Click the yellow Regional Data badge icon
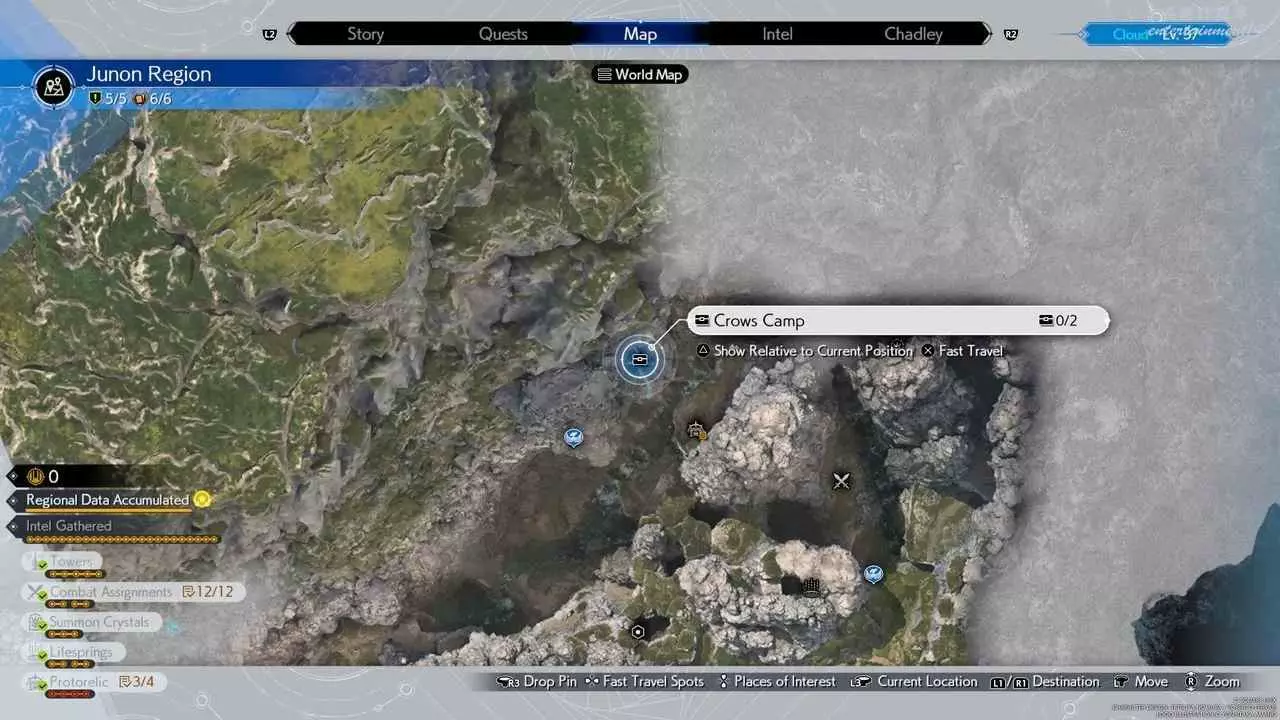1280x720 pixels. point(202,499)
